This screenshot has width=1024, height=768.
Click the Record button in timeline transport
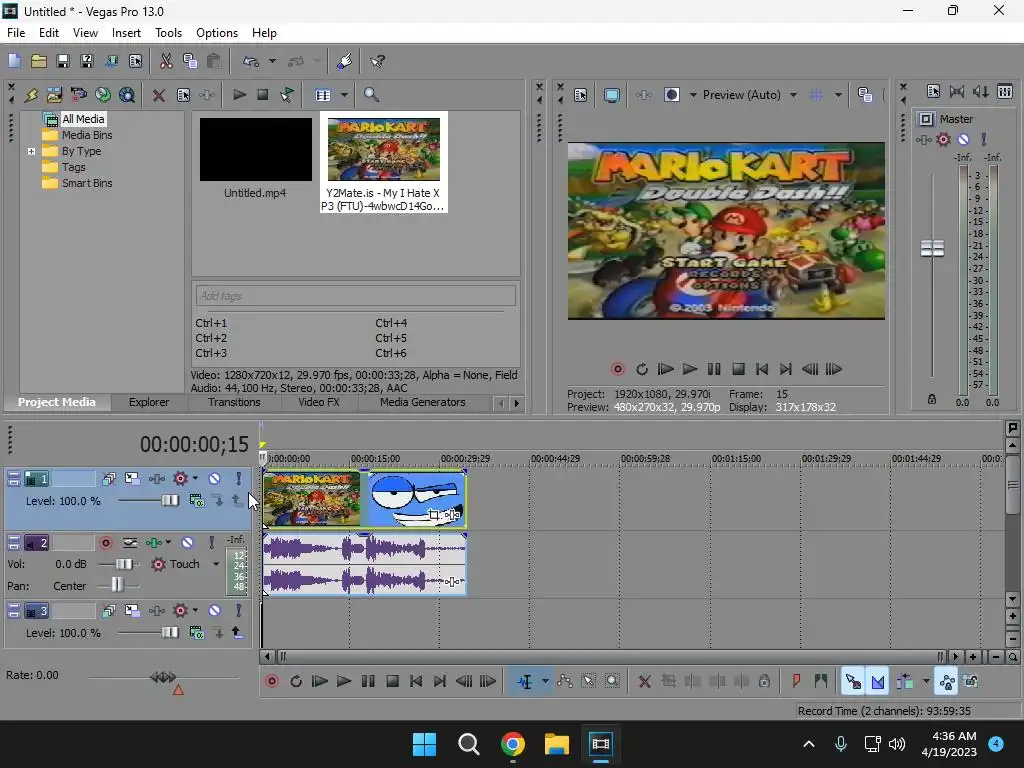272,682
